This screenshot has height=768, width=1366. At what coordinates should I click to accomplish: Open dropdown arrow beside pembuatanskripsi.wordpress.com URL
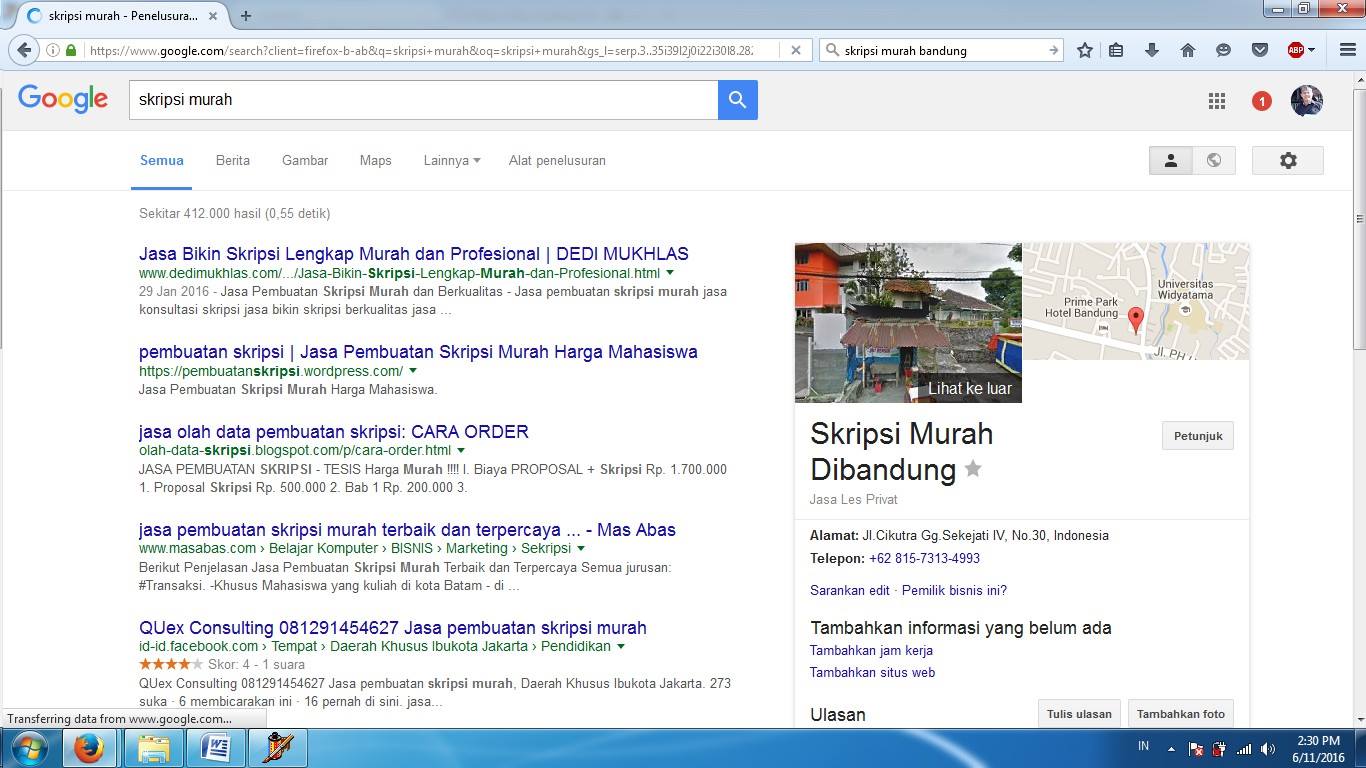(x=413, y=371)
